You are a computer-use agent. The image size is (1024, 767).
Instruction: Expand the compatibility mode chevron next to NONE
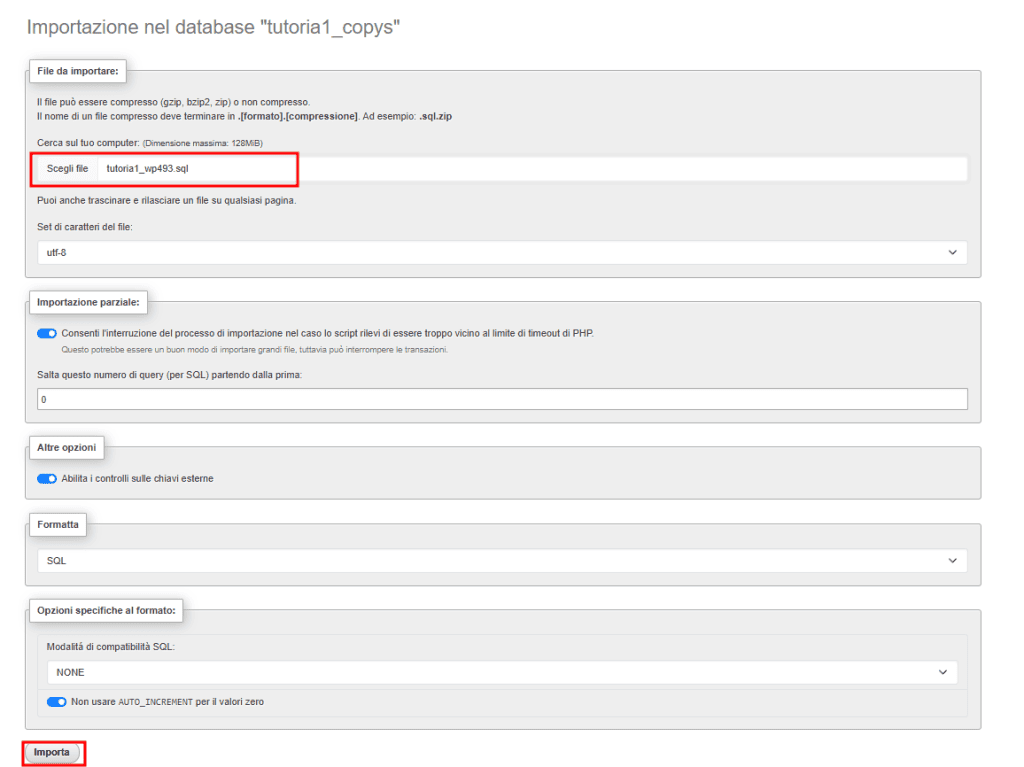click(942, 672)
